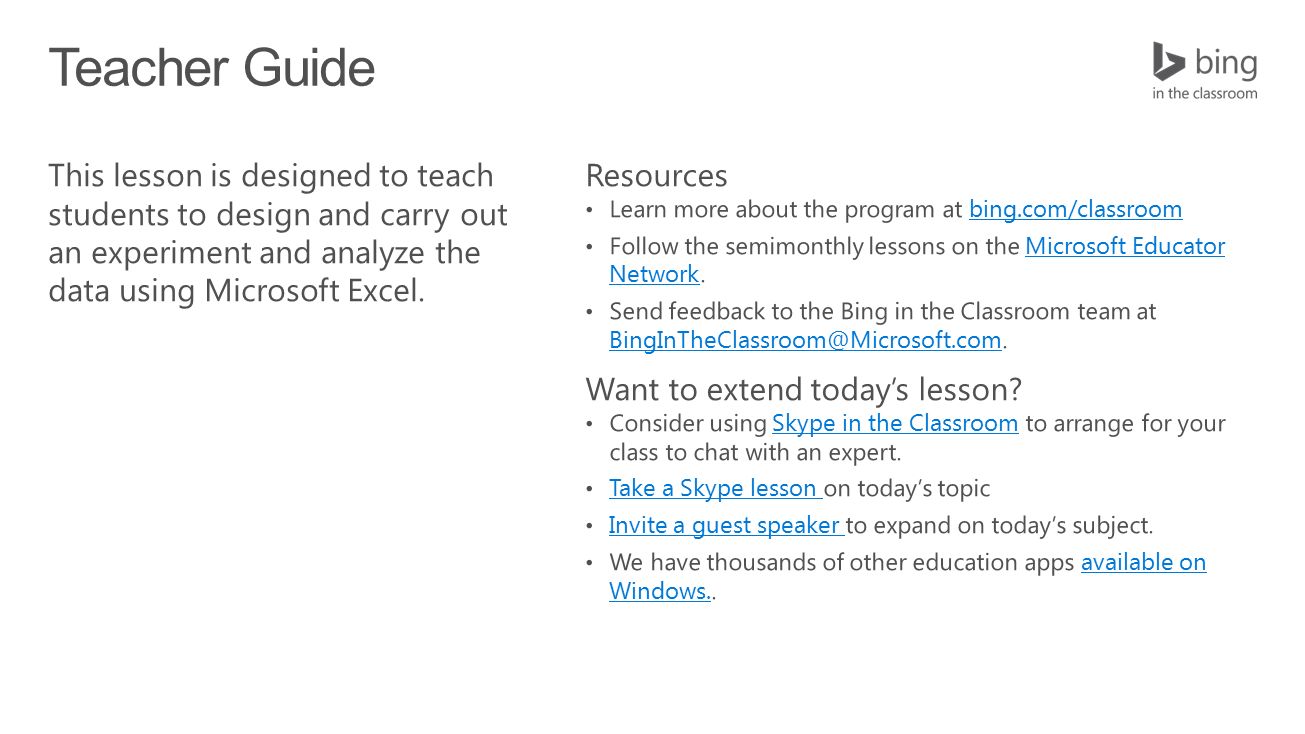Click the Take a Skype lesson link
Screen dimensions: 1305x734
click(x=716, y=488)
